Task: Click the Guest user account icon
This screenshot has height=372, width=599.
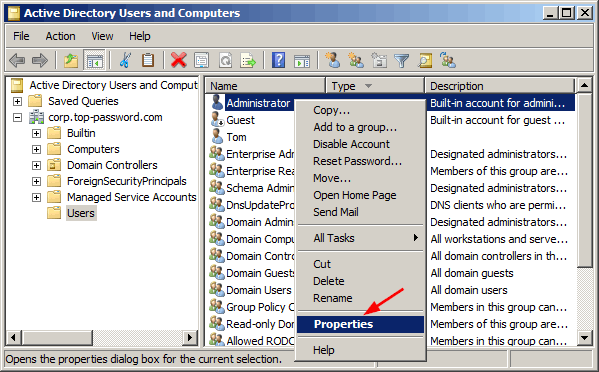Action: coord(217,120)
